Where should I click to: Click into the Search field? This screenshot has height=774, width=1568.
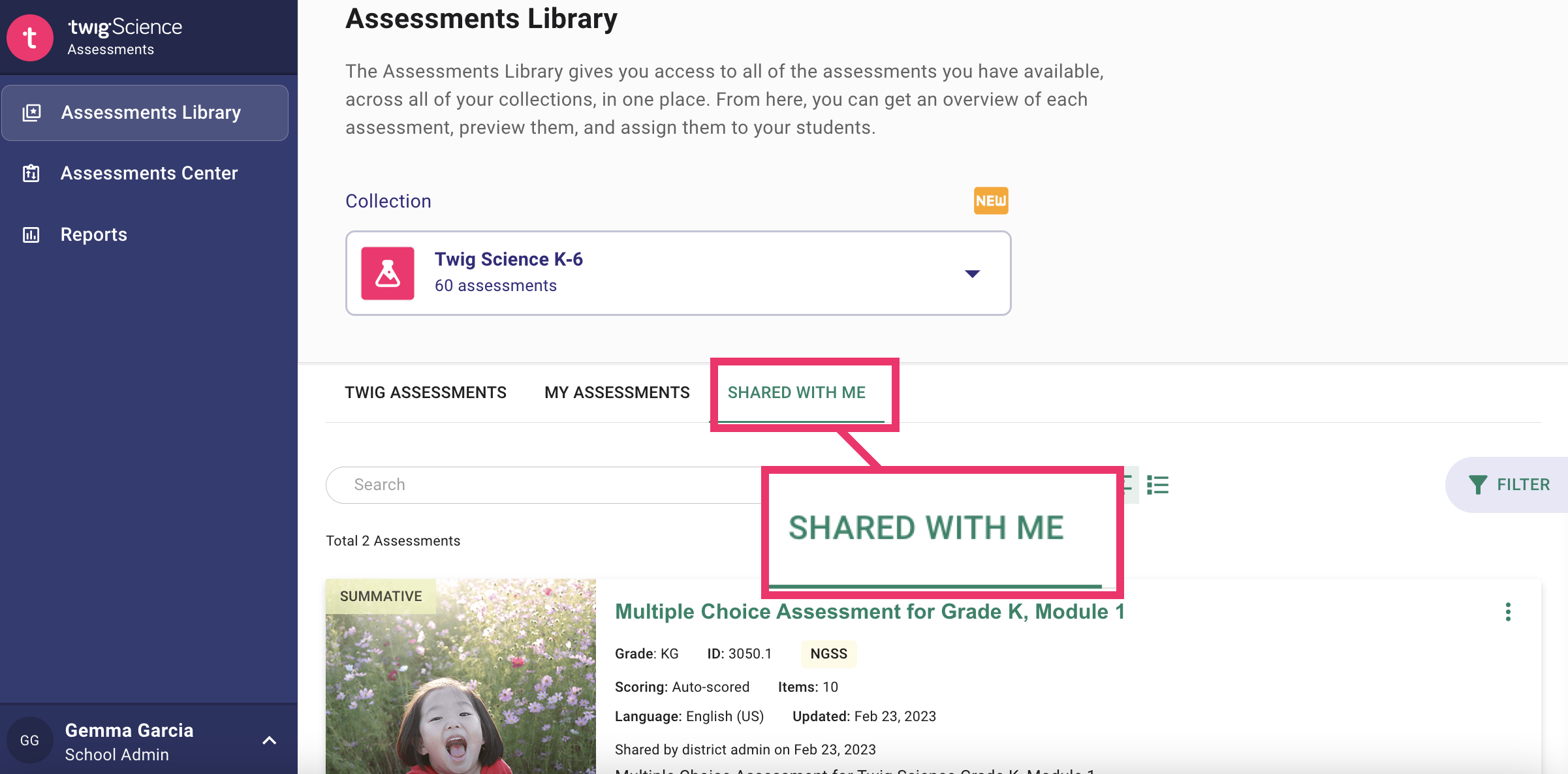544,485
